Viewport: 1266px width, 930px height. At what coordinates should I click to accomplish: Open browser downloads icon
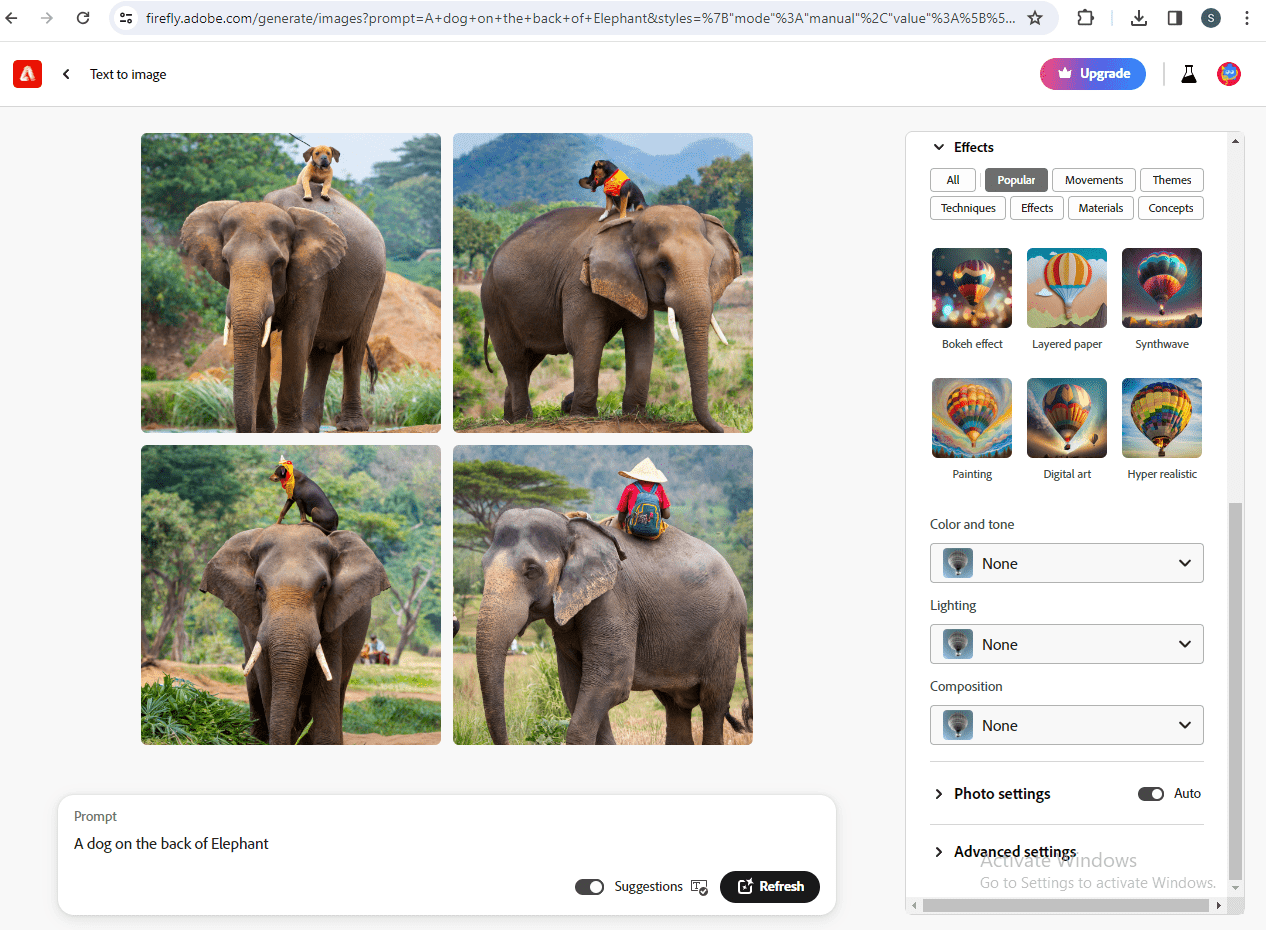click(x=1139, y=18)
